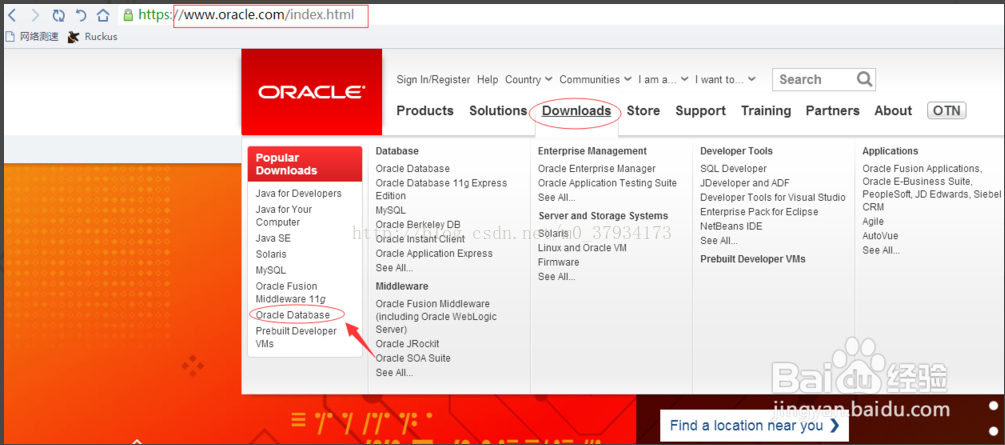The image size is (1005, 445).
Task: Open the Downloads menu
Action: pos(576,111)
